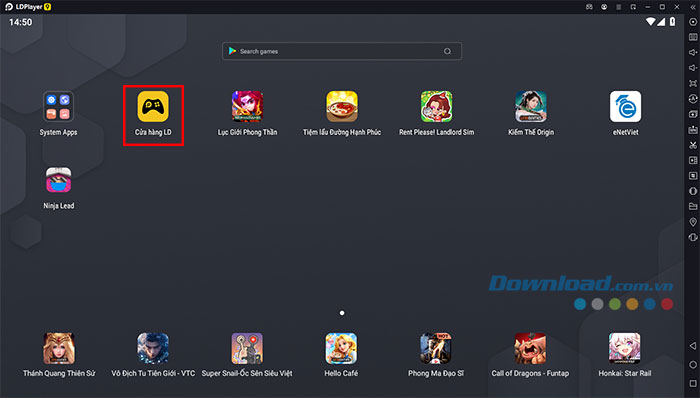Open the Cửa hàng LD store app
The height and width of the screenshot is (398, 700).
coord(153,107)
